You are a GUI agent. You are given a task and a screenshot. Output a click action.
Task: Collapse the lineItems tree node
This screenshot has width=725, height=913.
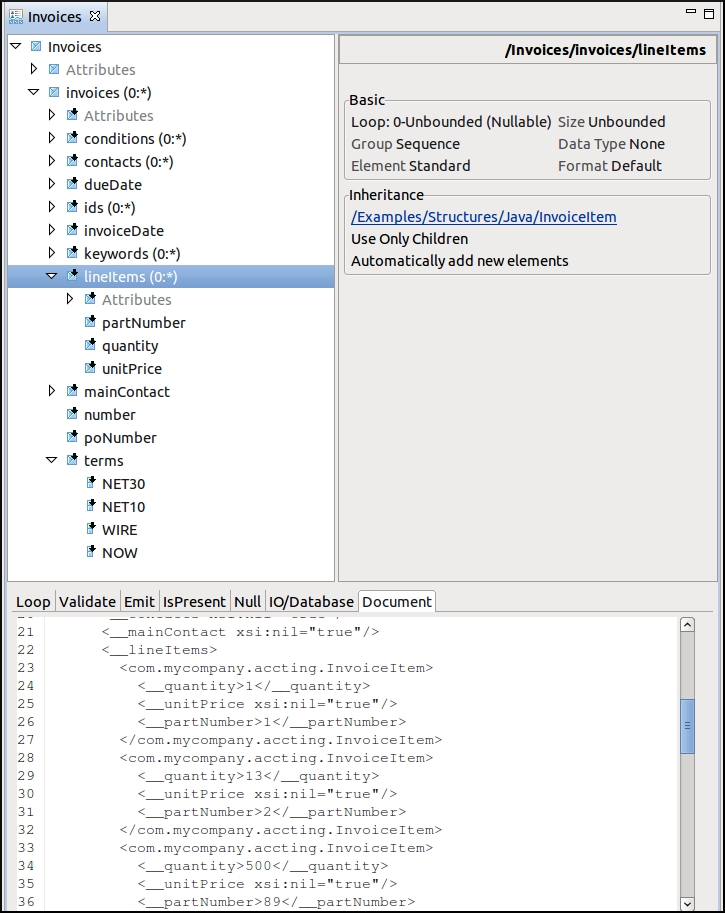[52, 277]
